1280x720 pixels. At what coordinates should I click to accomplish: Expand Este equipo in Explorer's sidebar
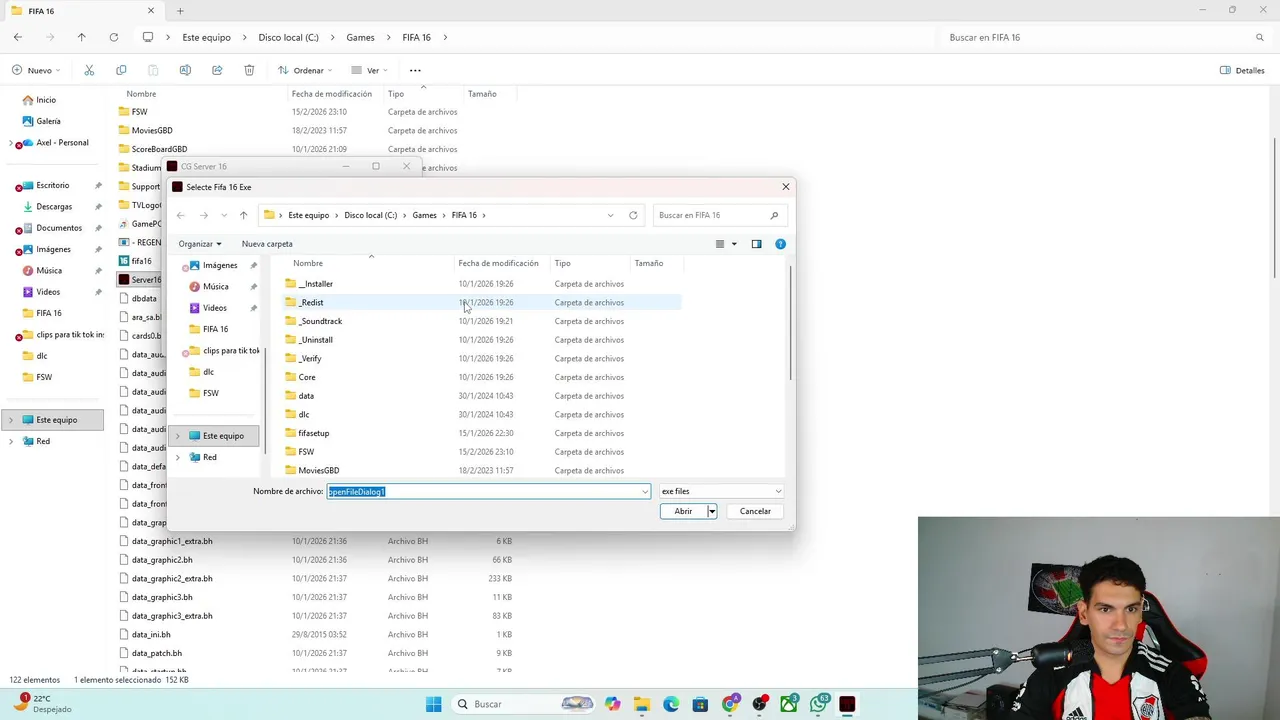tap(11, 420)
